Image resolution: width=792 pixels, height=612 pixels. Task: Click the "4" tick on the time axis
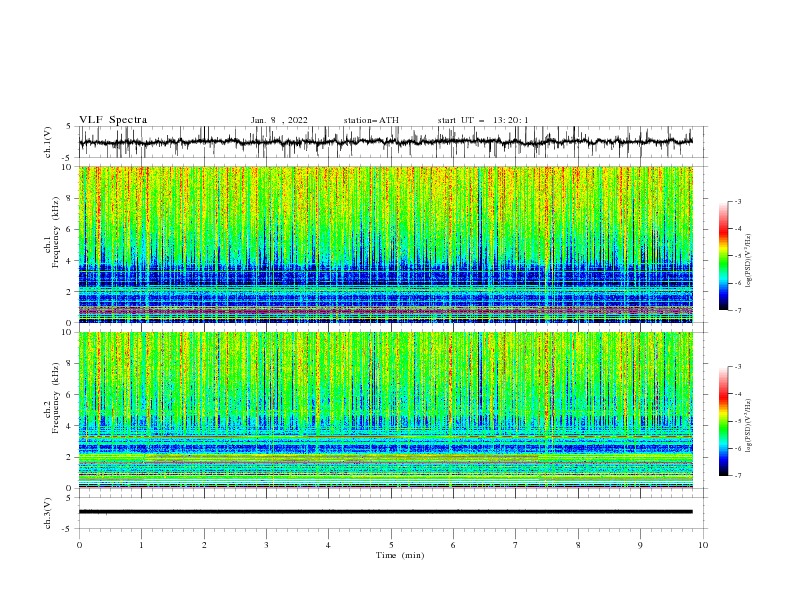[x=328, y=545]
